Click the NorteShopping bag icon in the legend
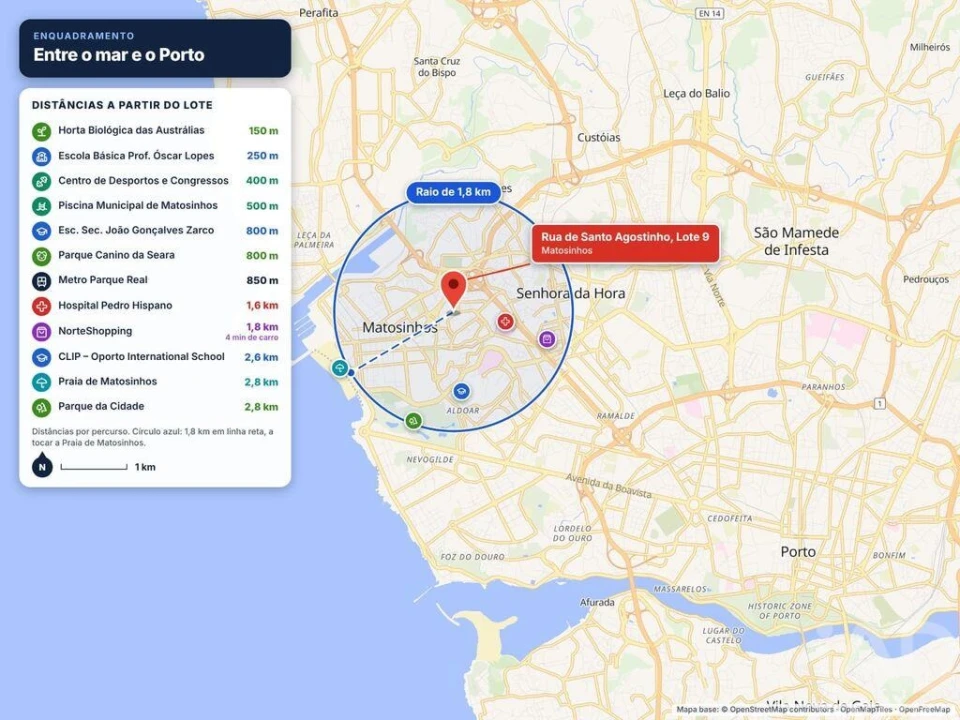Image resolution: width=960 pixels, height=720 pixels. coord(42,332)
